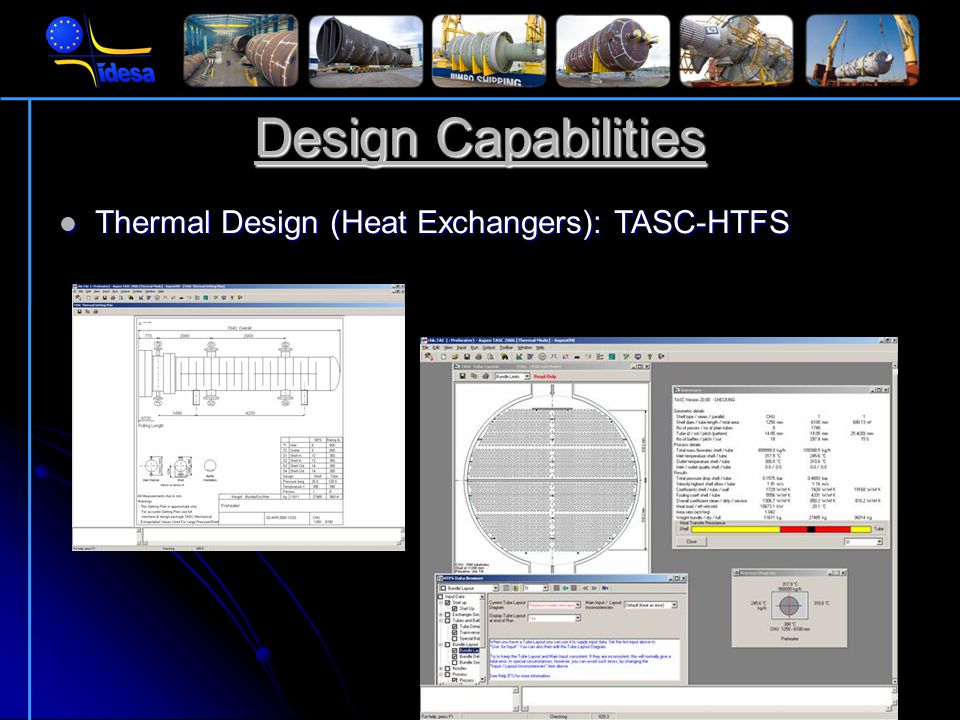The image size is (960, 720).
Task: Click the double-right arrow in HTFS Data Browser
Action: (594, 588)
